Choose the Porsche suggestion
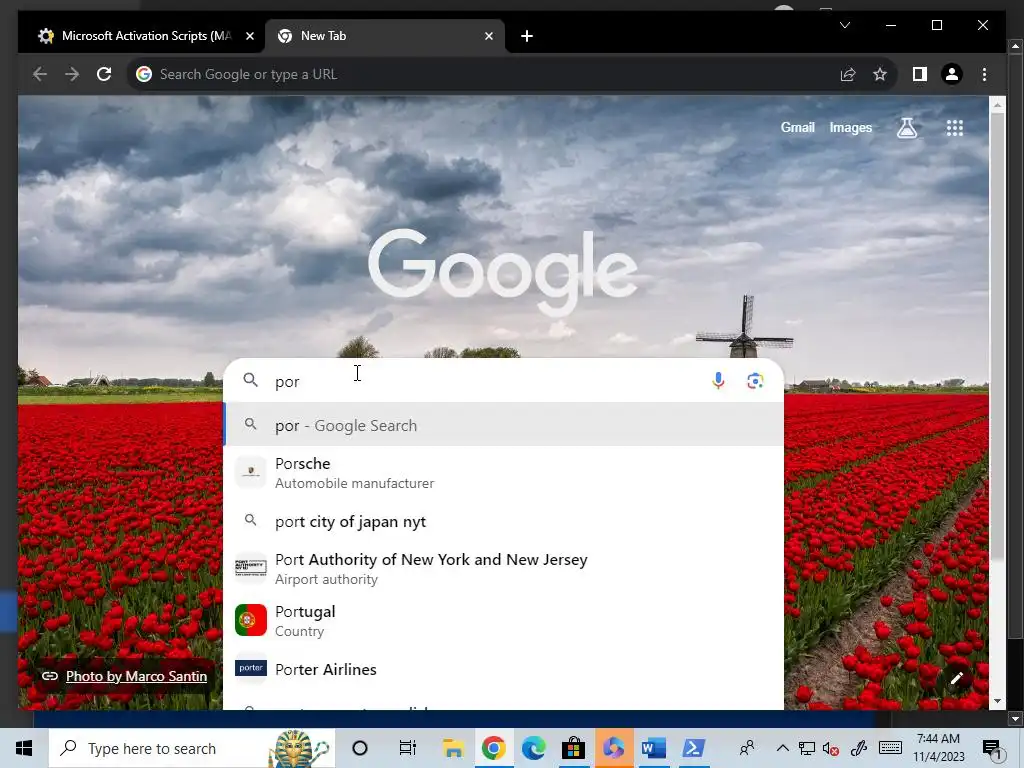 [504, 473]
